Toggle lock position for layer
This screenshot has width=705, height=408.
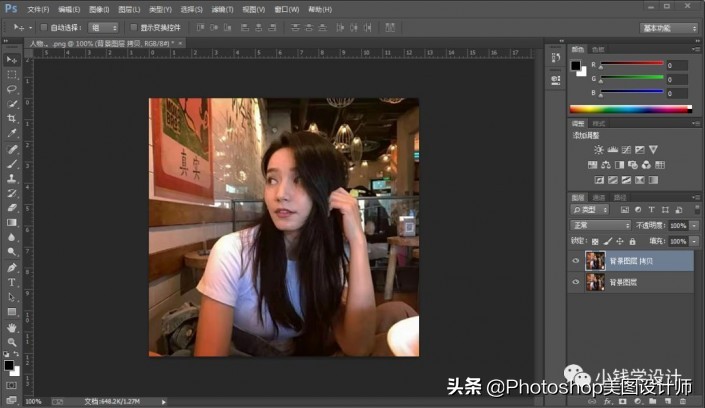pyautogui.click(x=620, y=242)
